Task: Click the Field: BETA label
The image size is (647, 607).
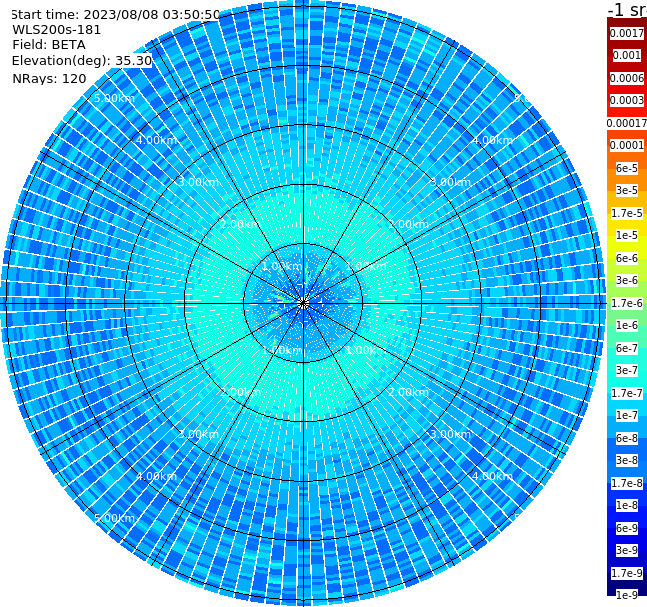Action: click(49, 45)
